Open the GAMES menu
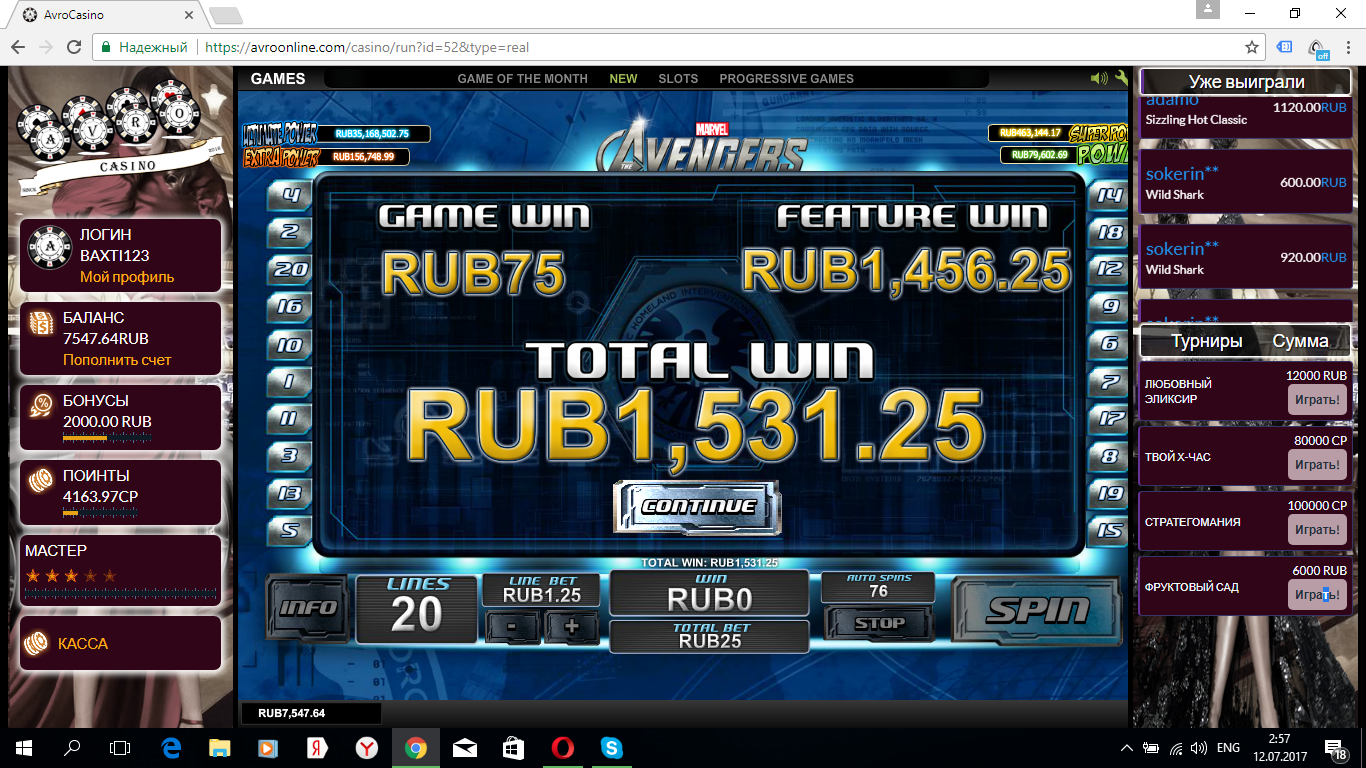Image resolution: width=1366 pixels, height=768 pixels. click(x=278, y=79)
